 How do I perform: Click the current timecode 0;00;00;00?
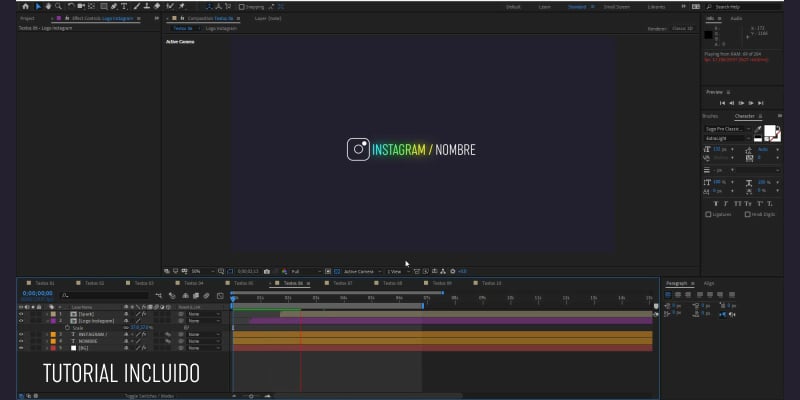37,293
